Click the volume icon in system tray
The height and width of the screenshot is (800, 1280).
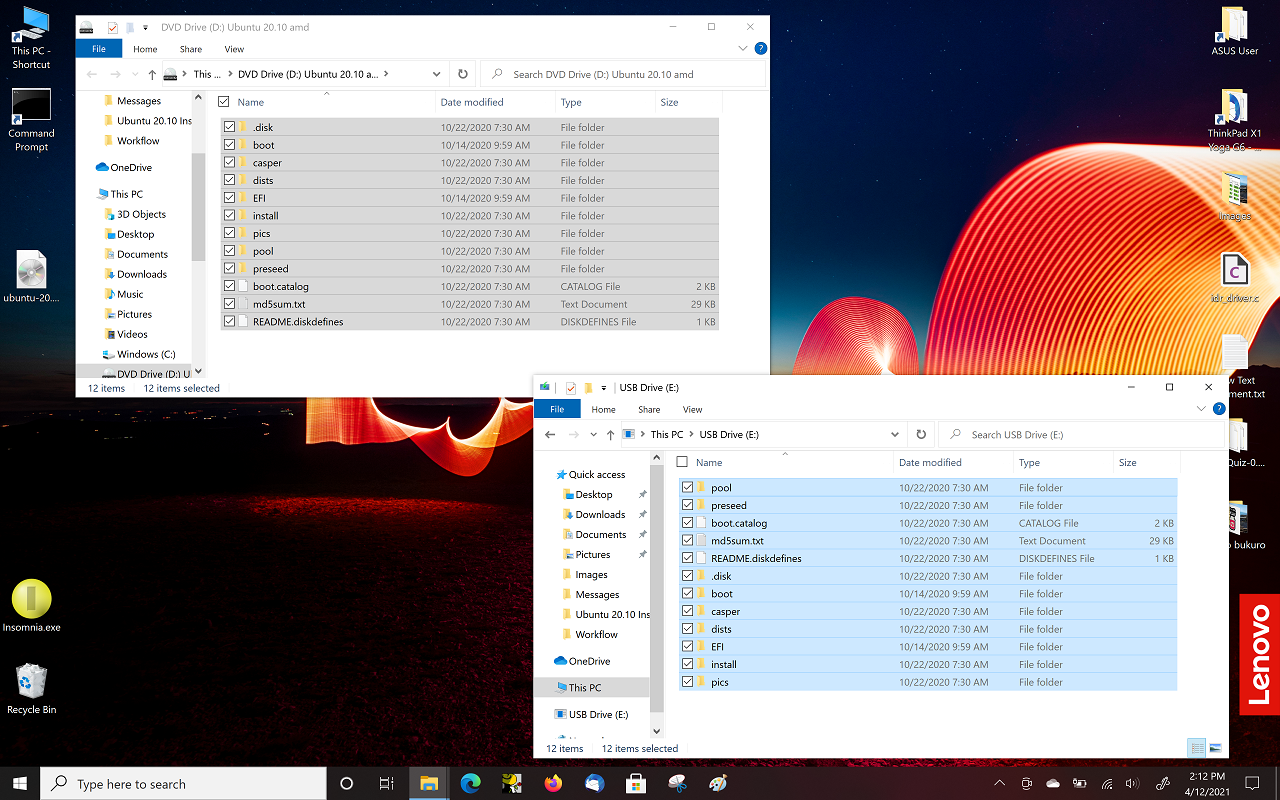[1132, 784]
